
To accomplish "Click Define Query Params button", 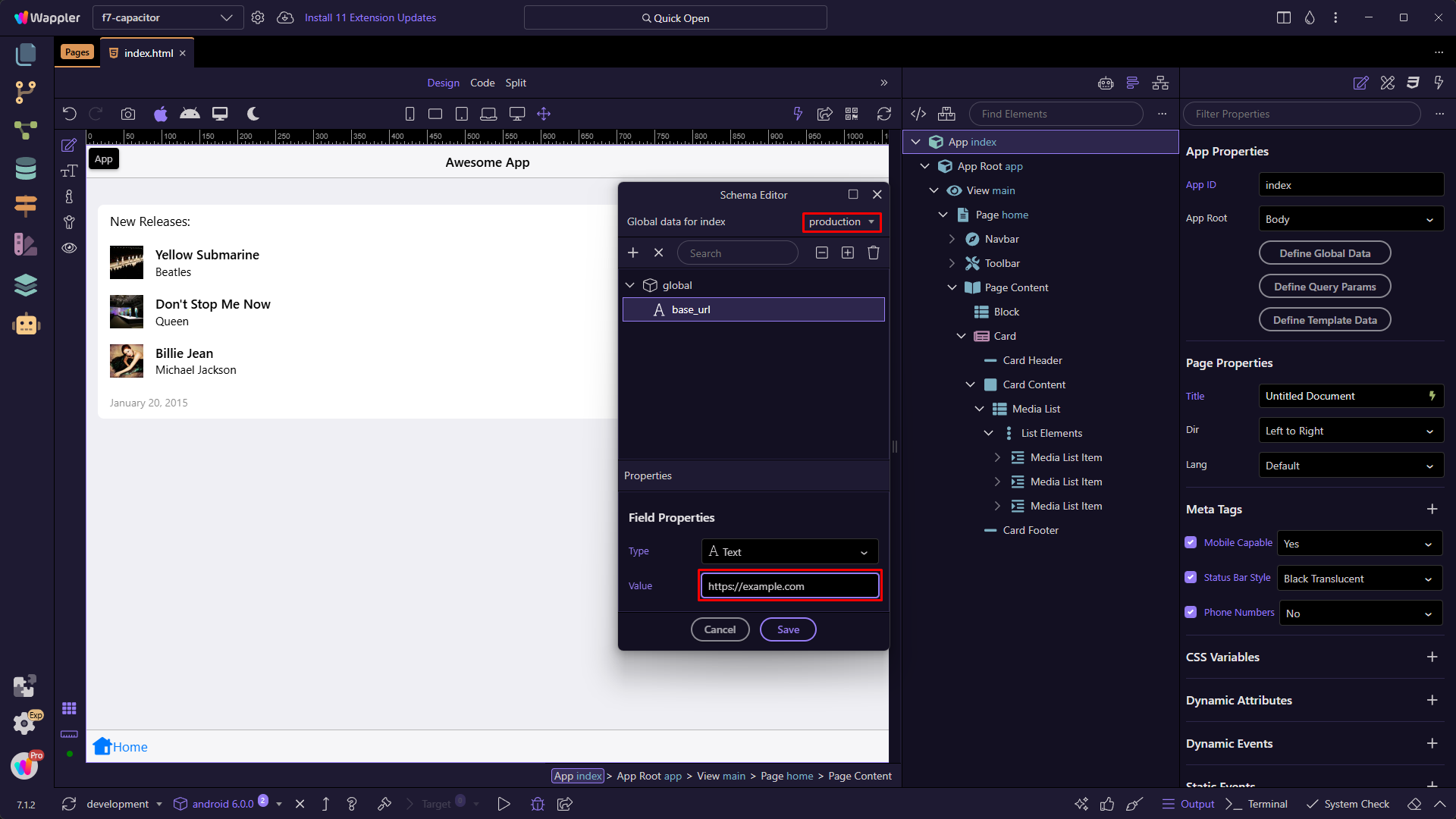I will tap(1324, 287).
